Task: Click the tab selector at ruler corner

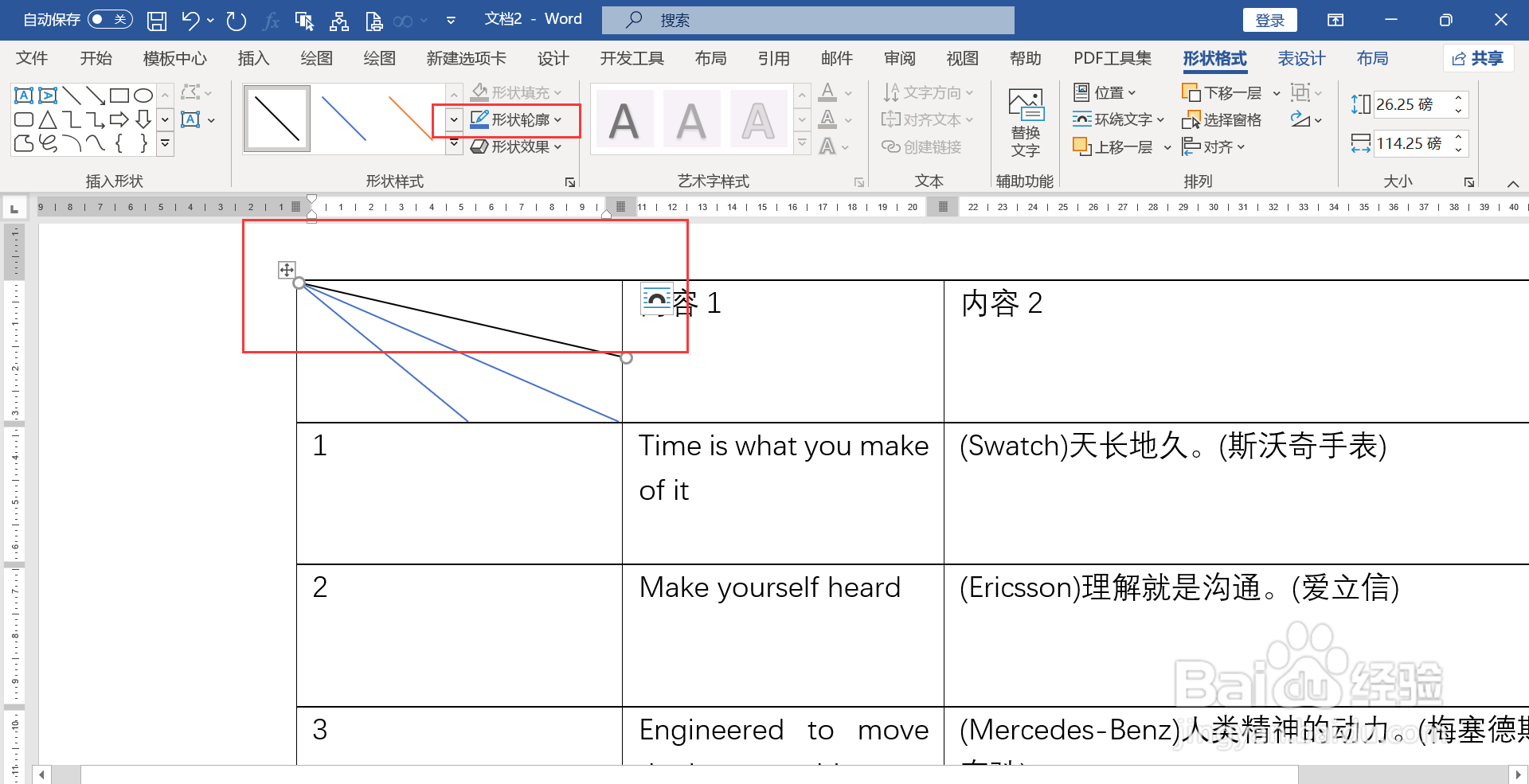Action: [x=14, y=209]
